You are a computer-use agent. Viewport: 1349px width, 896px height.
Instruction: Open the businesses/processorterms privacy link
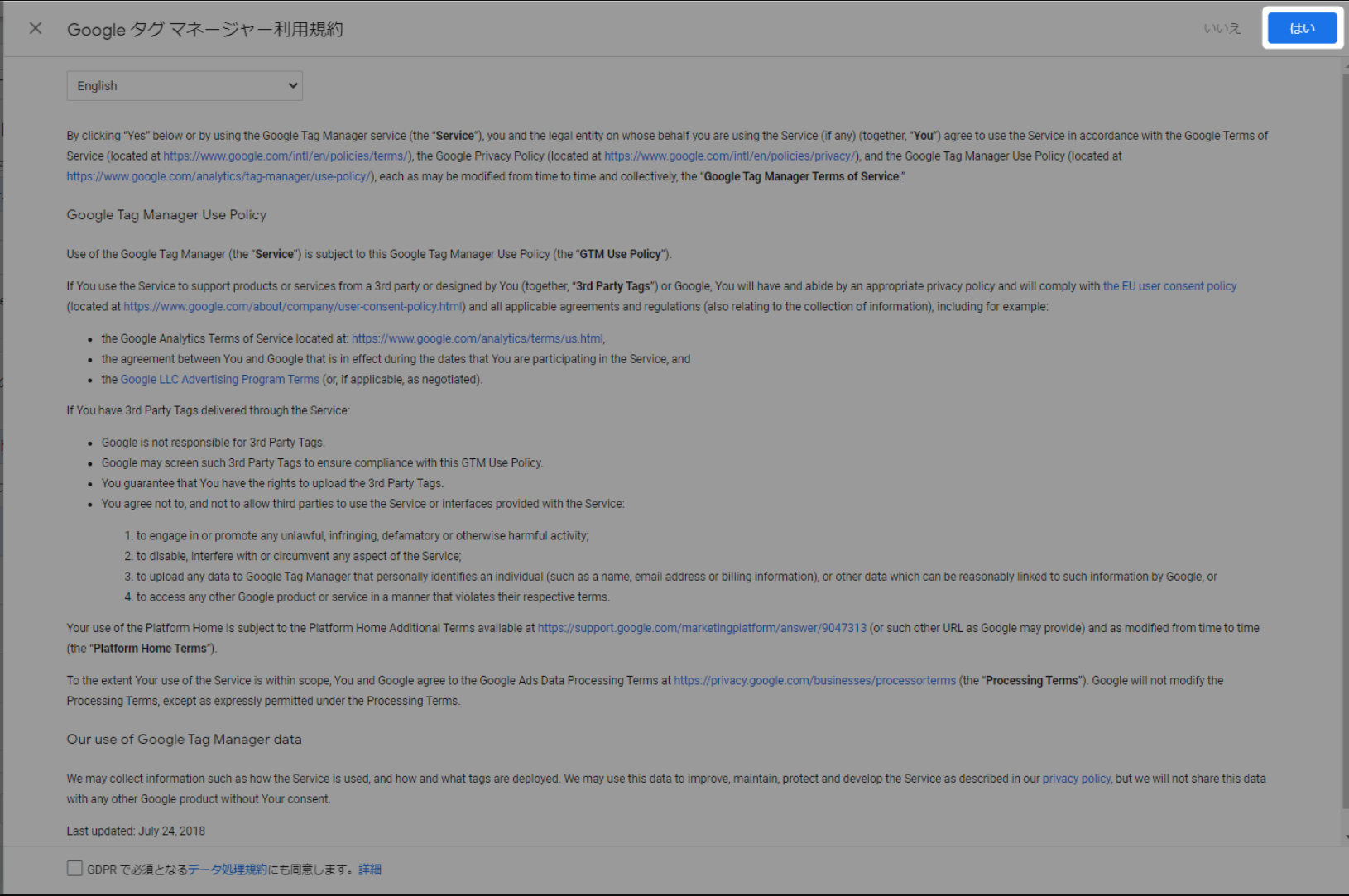[x=814, y=680]
